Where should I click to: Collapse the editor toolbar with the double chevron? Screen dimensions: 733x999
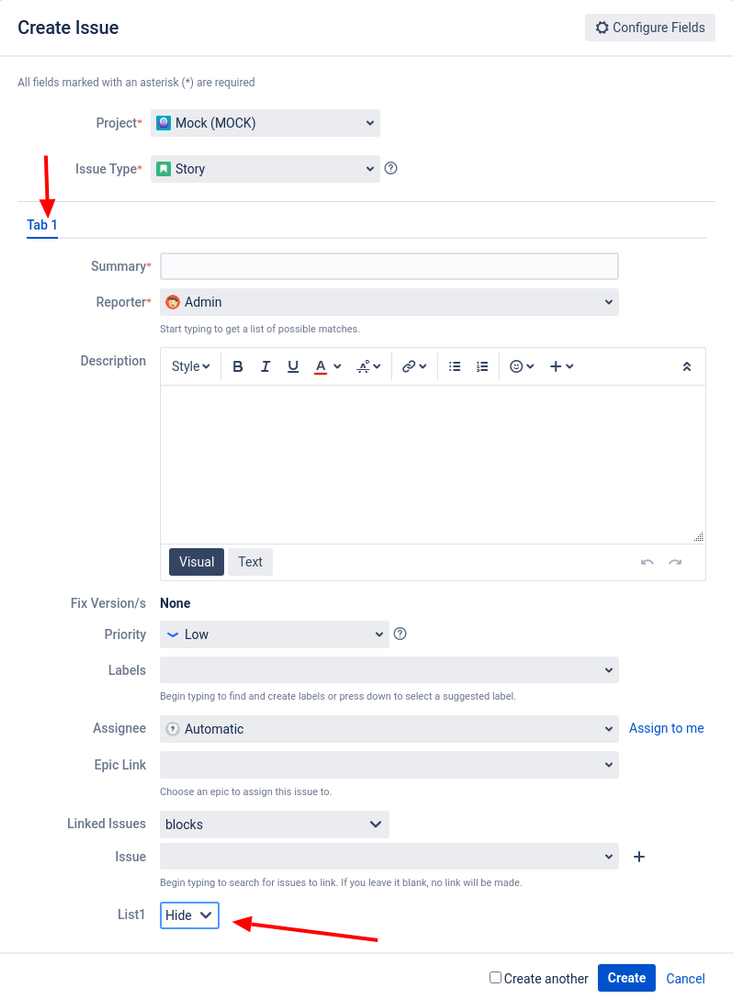coord(686,366)
